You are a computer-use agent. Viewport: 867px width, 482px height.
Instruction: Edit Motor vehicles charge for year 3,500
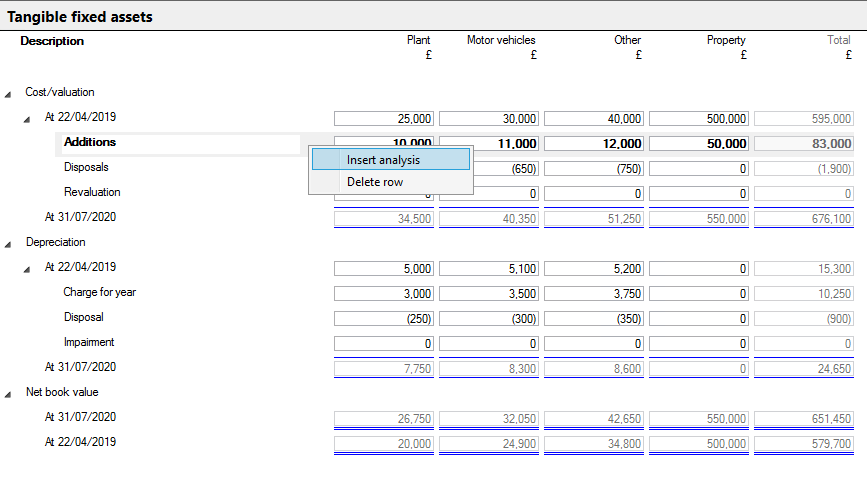point(489,294)
